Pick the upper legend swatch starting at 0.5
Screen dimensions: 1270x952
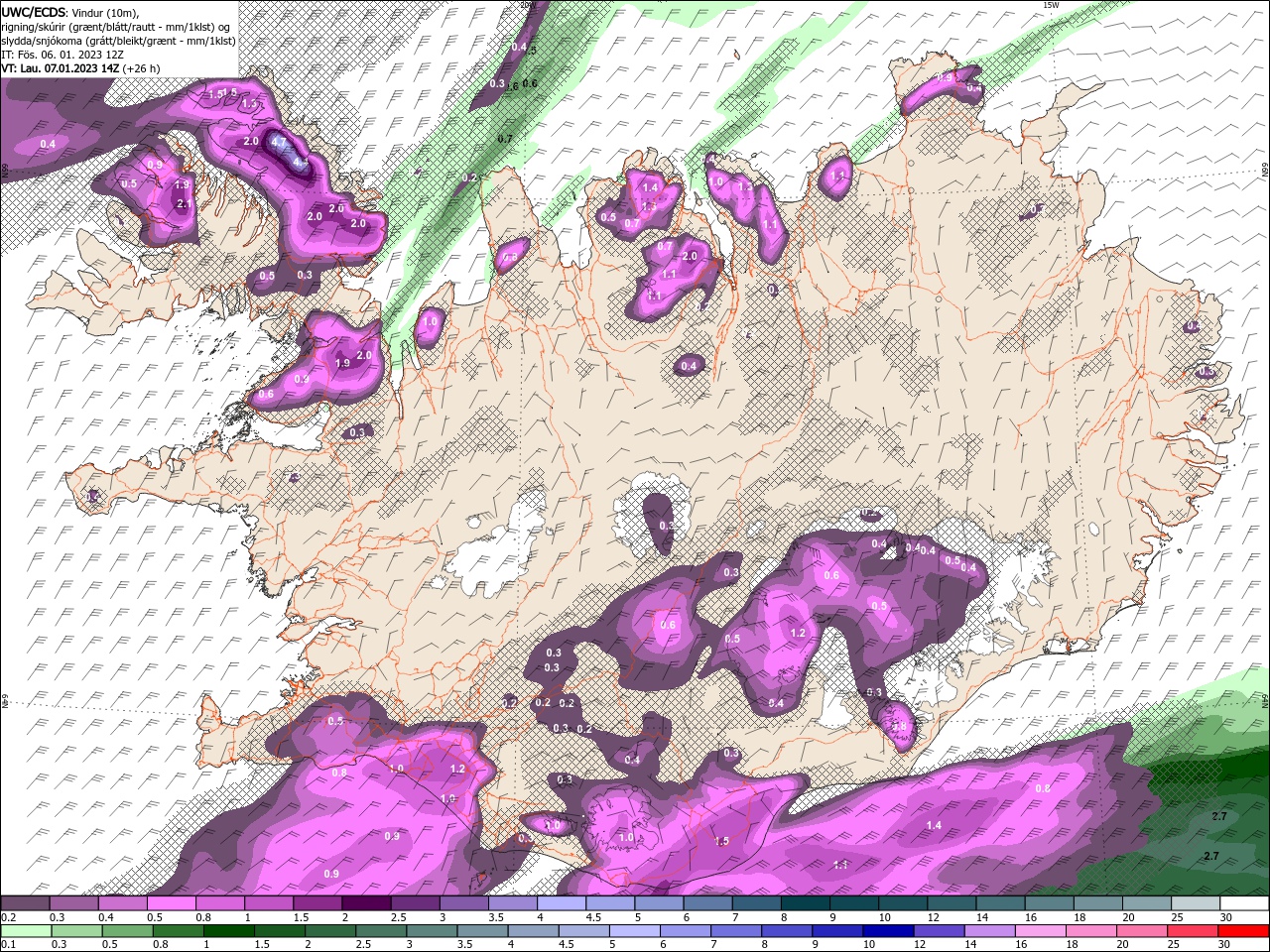(172, 903)
